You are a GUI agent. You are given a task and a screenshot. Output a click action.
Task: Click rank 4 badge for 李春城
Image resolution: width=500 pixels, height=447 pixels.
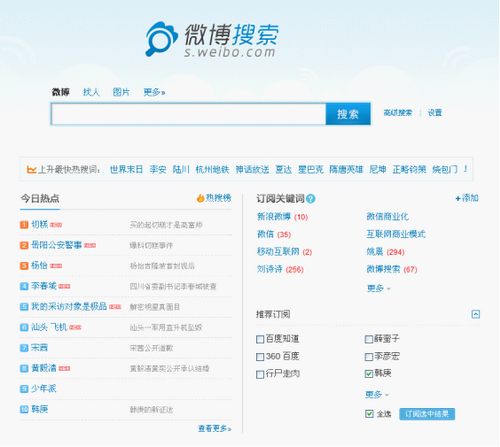pyautogui.click(x=24, y=286)
